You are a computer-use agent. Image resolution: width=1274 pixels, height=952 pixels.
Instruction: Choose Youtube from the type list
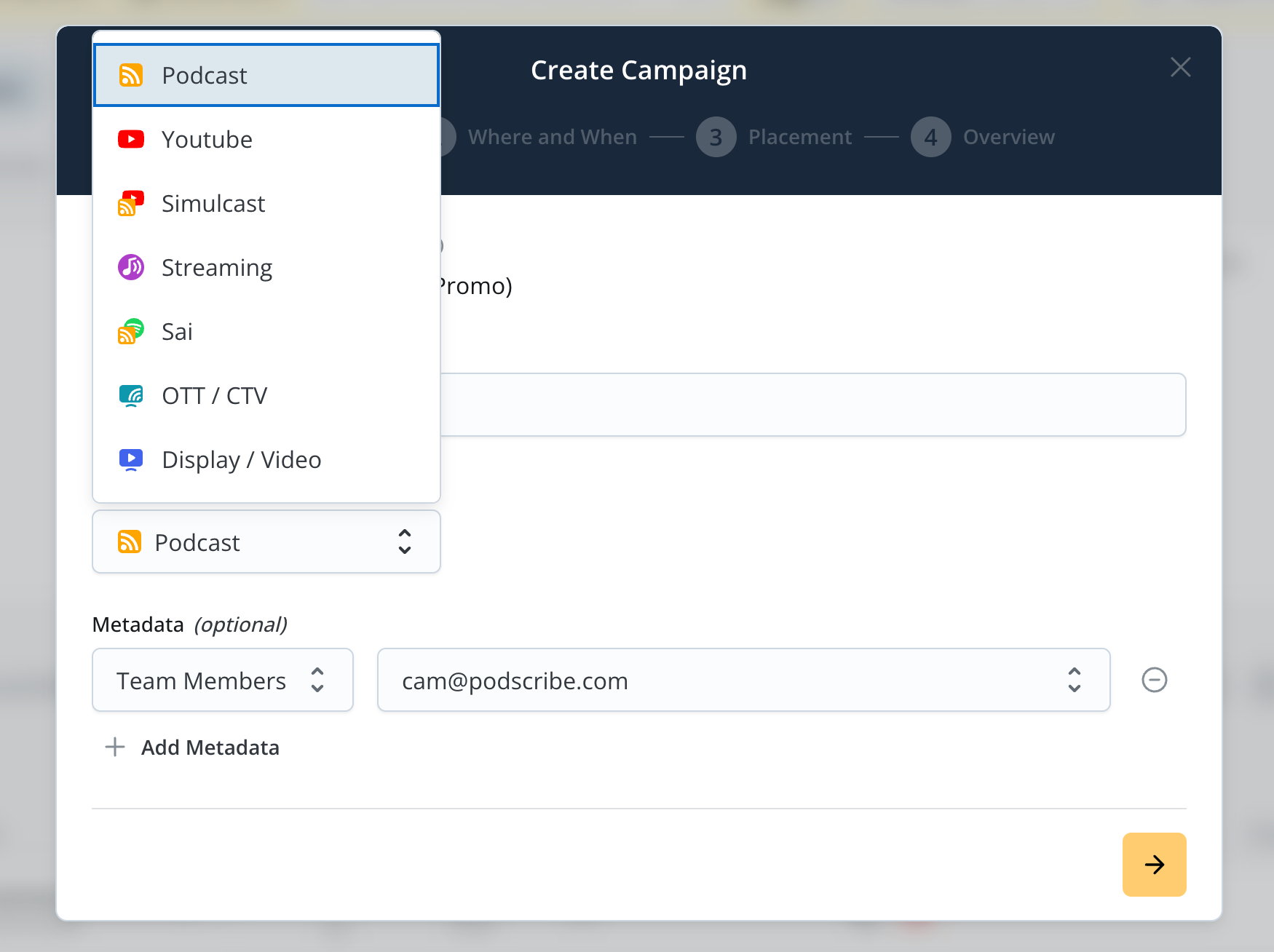[207, 139]
